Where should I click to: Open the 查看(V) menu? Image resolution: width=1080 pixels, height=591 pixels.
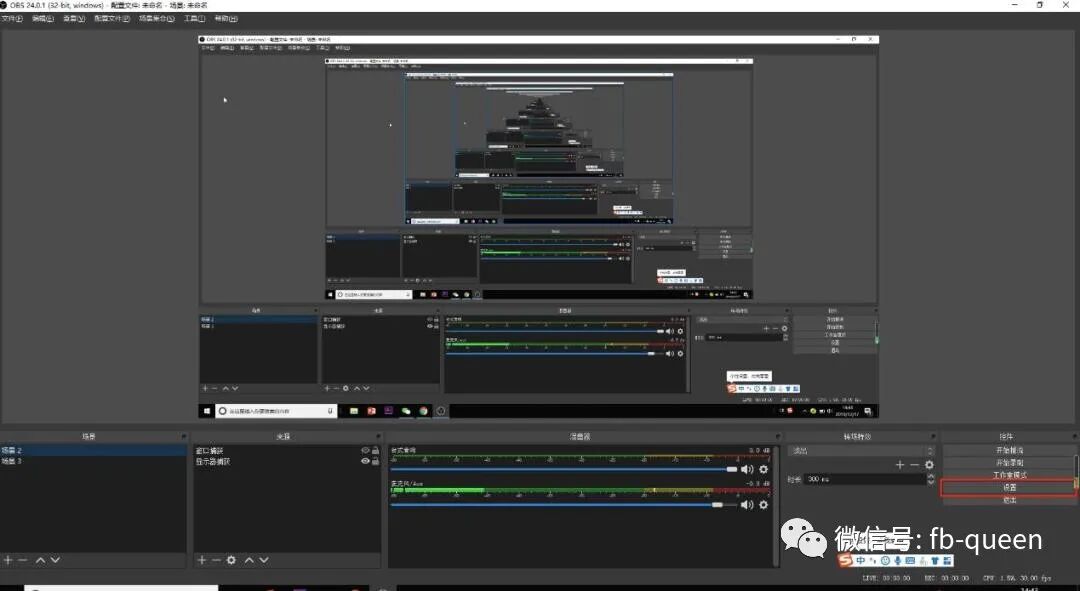(x=74, y=19)
